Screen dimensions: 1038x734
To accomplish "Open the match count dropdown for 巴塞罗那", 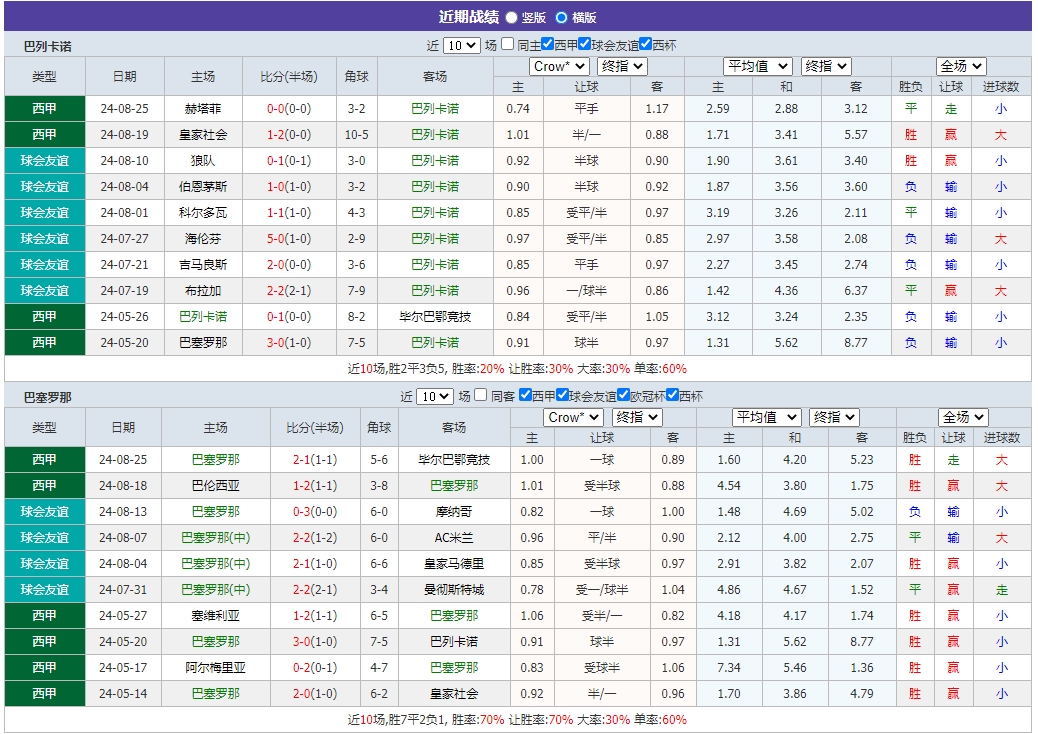I will pos(435,396).
